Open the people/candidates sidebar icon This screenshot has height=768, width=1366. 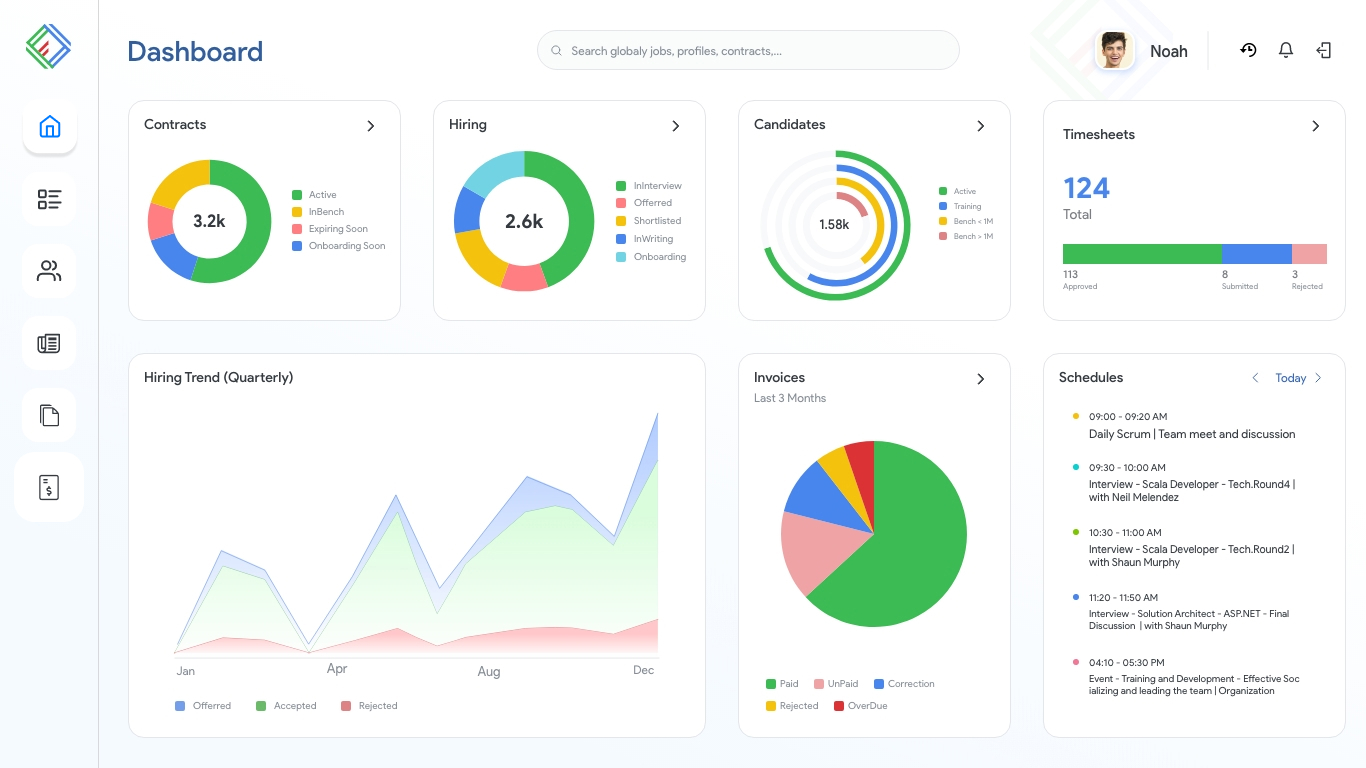(x=49, y=271)
